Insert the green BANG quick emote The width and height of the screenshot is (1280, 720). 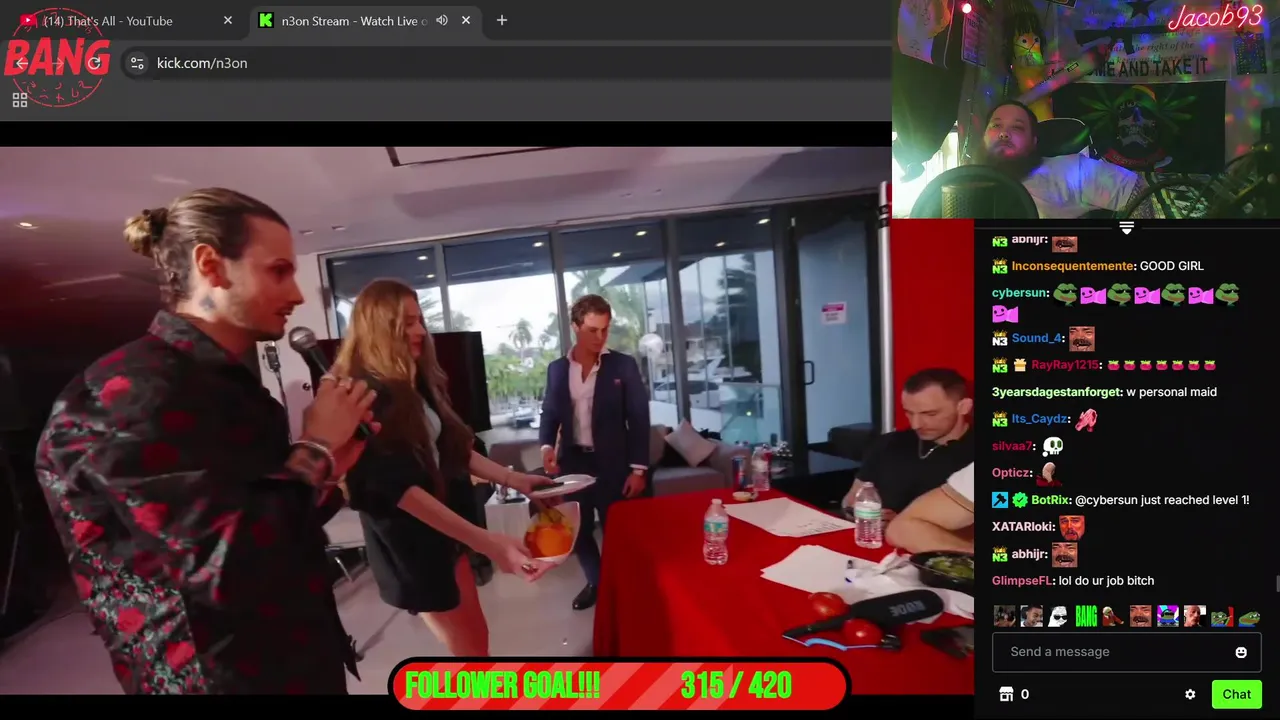click(1086, 616)
